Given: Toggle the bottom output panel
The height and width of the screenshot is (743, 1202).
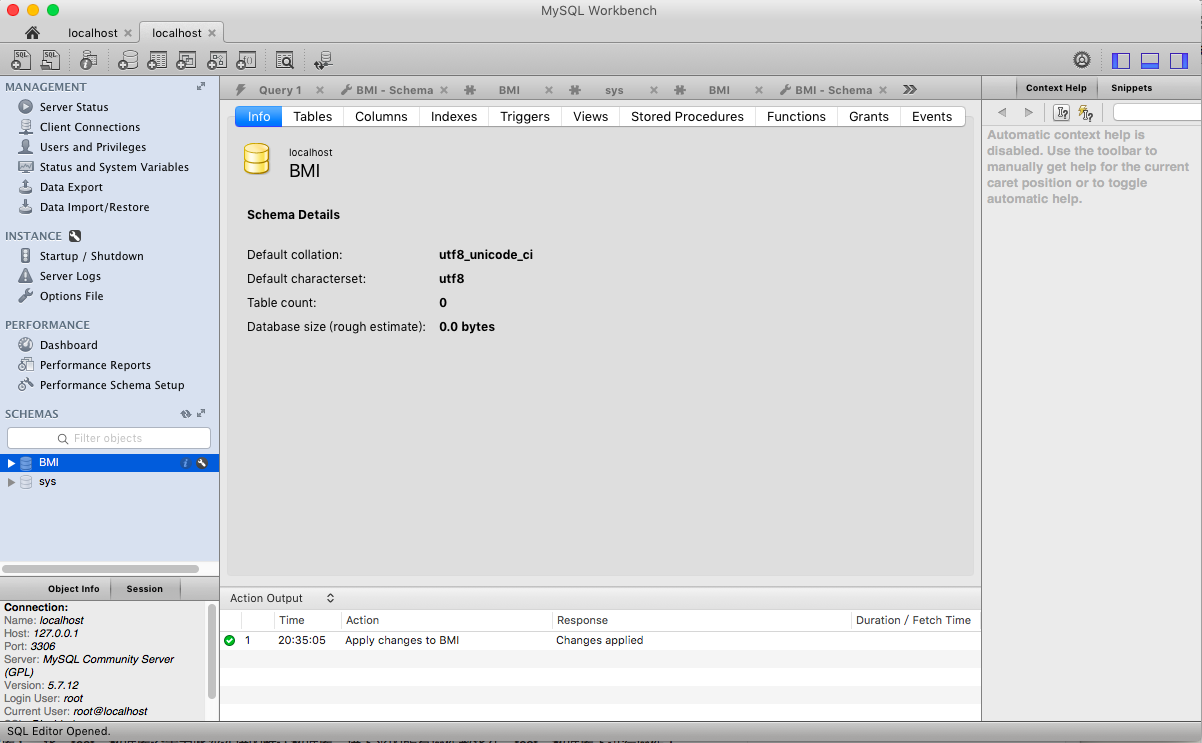Looking at the screenshot, I should point(1150,60).
